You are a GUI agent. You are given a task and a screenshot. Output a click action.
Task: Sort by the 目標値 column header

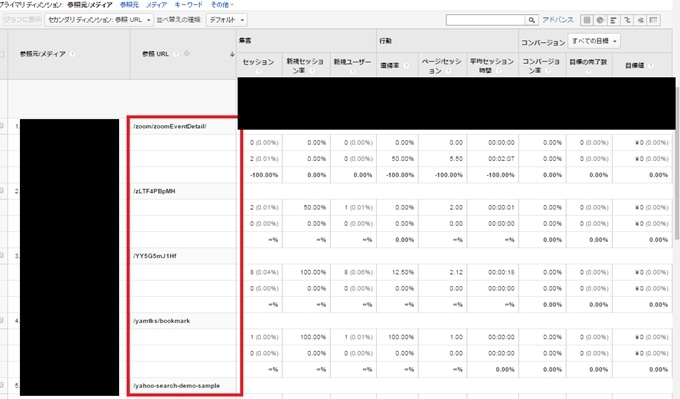click(x=634, y=65)
